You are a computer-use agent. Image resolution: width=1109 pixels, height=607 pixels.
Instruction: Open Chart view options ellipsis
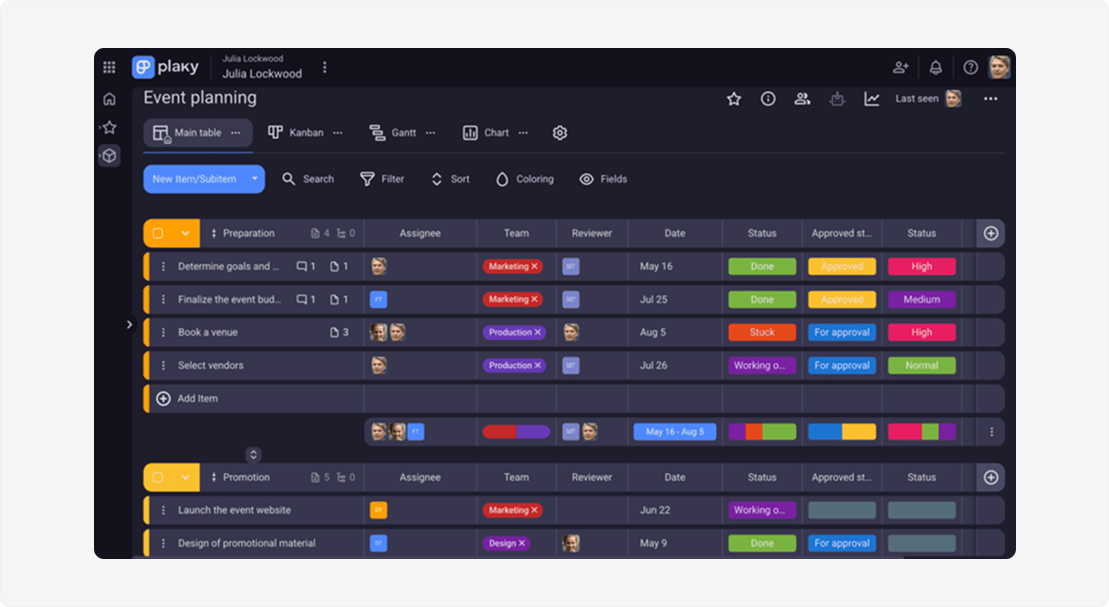pos(523,133)
